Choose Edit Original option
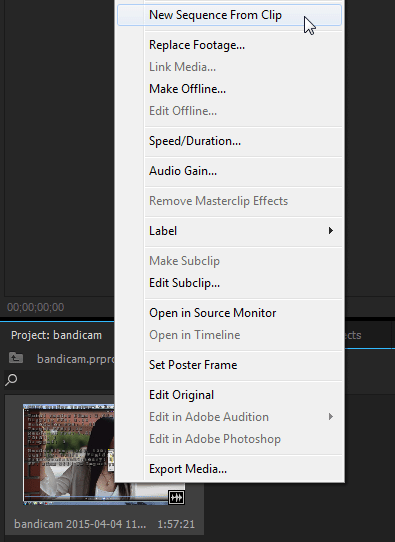 [229, 395]
